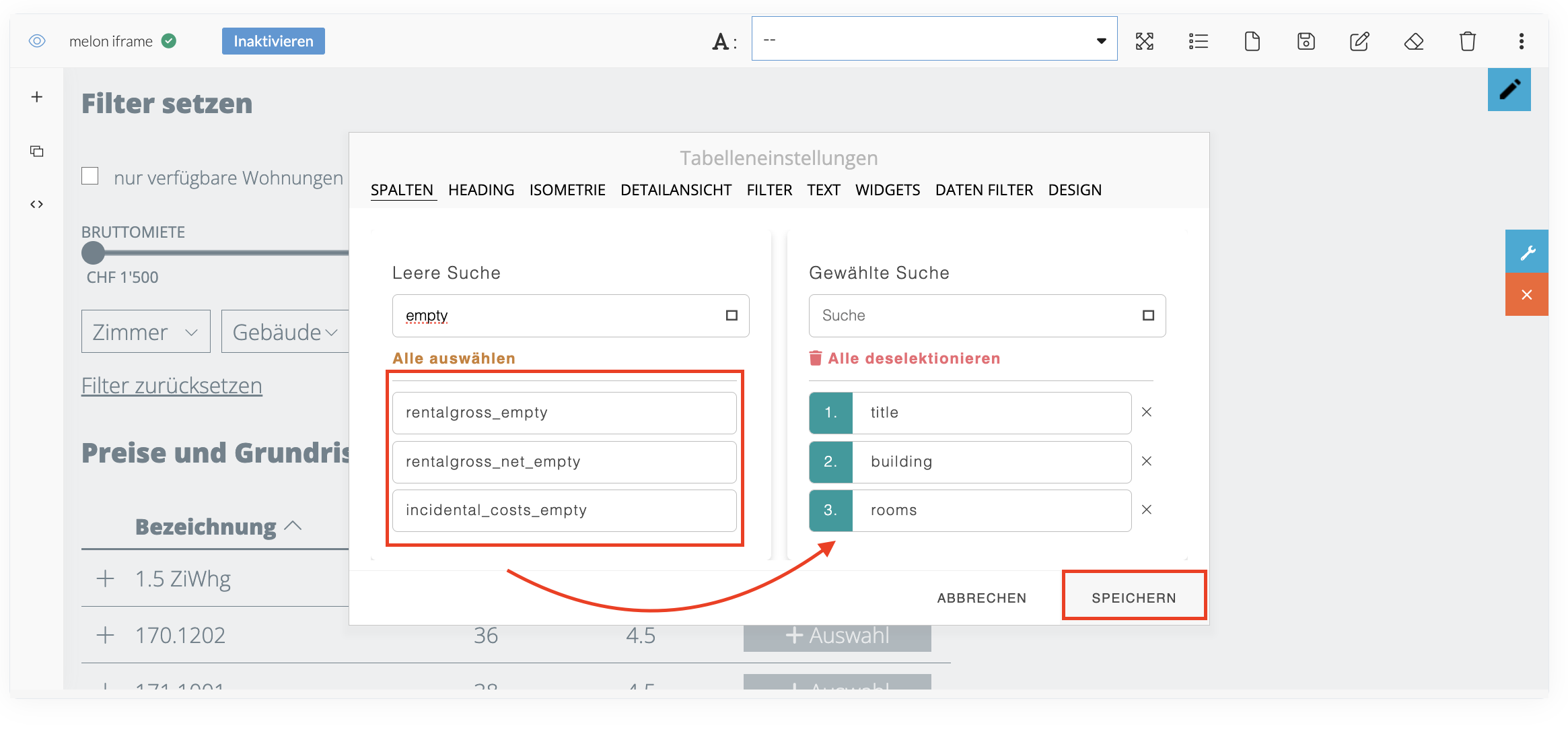The height and width of the screenshot is (738, 1568).
Task: Click the trash icon in the top toolbar
Action: pos(1467,42)
